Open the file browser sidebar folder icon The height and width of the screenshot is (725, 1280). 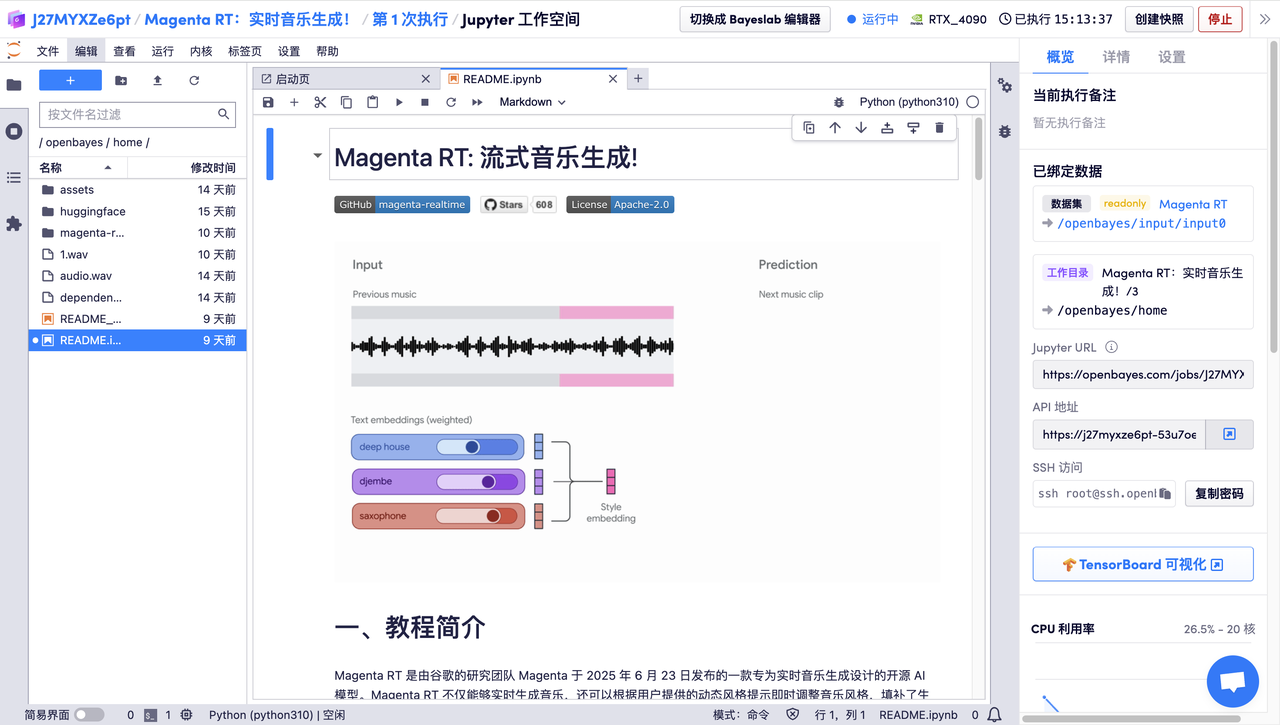click(x=14, y=85)
